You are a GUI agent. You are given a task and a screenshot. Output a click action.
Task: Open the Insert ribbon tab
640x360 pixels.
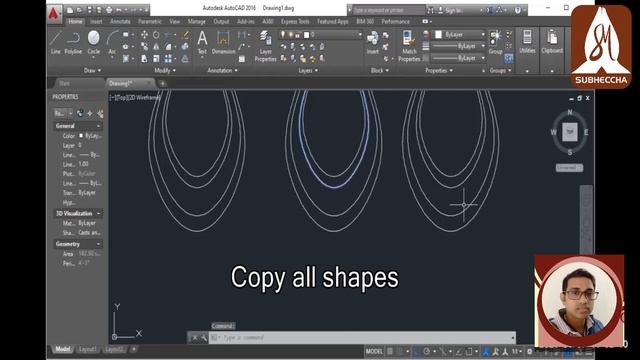[96, 22]
